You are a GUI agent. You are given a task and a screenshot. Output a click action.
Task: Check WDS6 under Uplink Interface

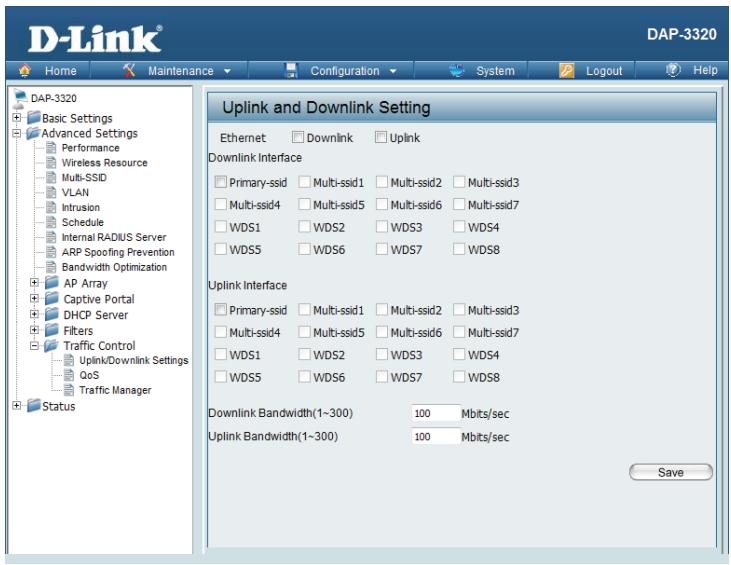tap(304, 377)
